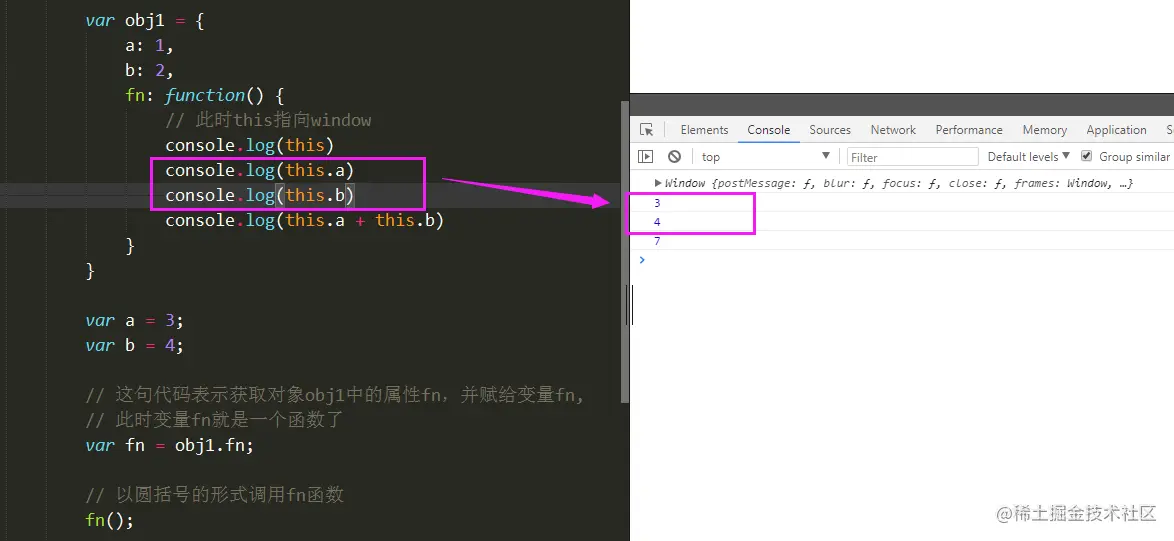This screenshot has height=541, width=1174.
Task: Focus the console Filter input field
Action: pos(913,156)
